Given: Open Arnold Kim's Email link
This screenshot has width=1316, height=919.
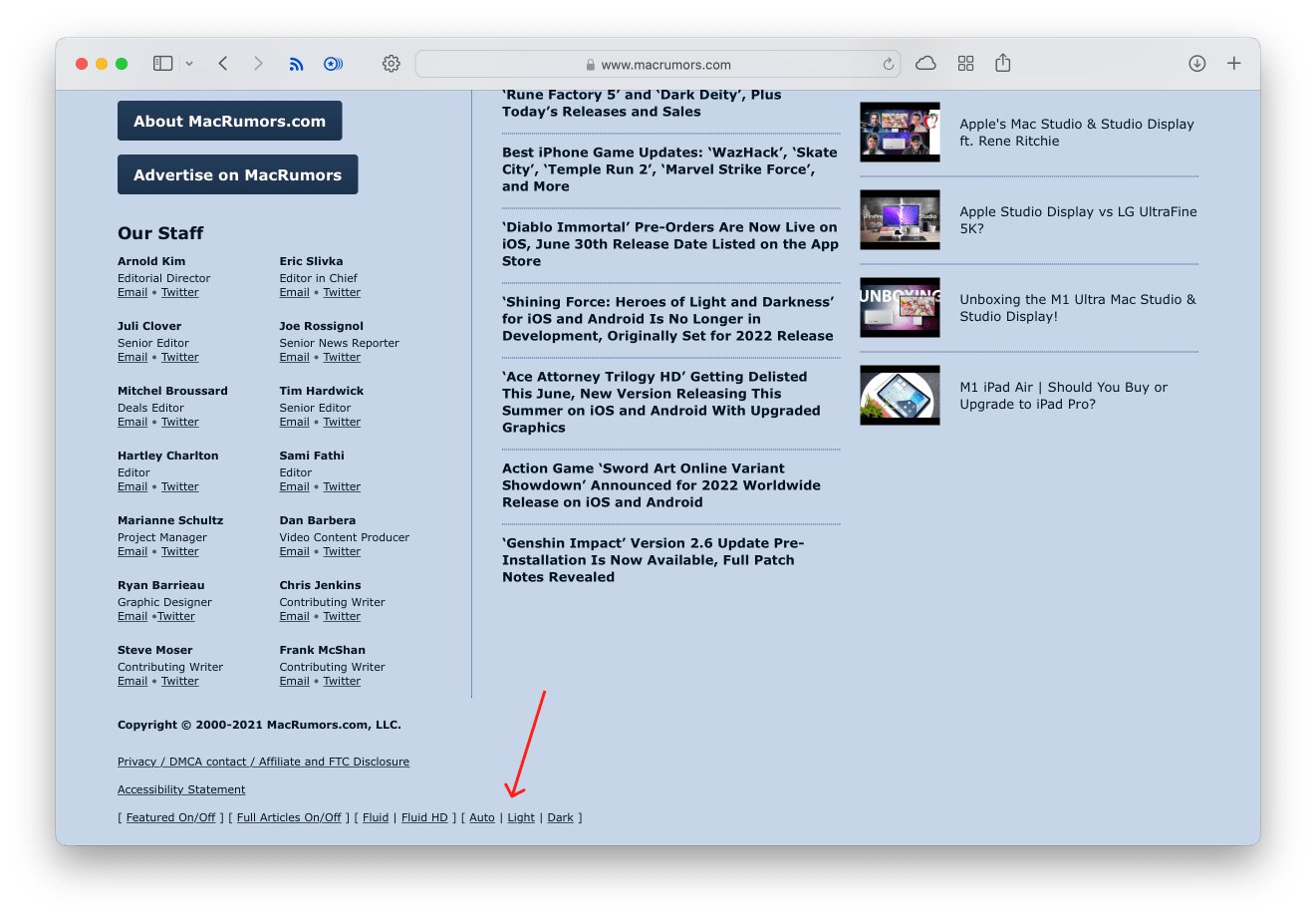Looking at the screenshot, I should pos(132,292).
